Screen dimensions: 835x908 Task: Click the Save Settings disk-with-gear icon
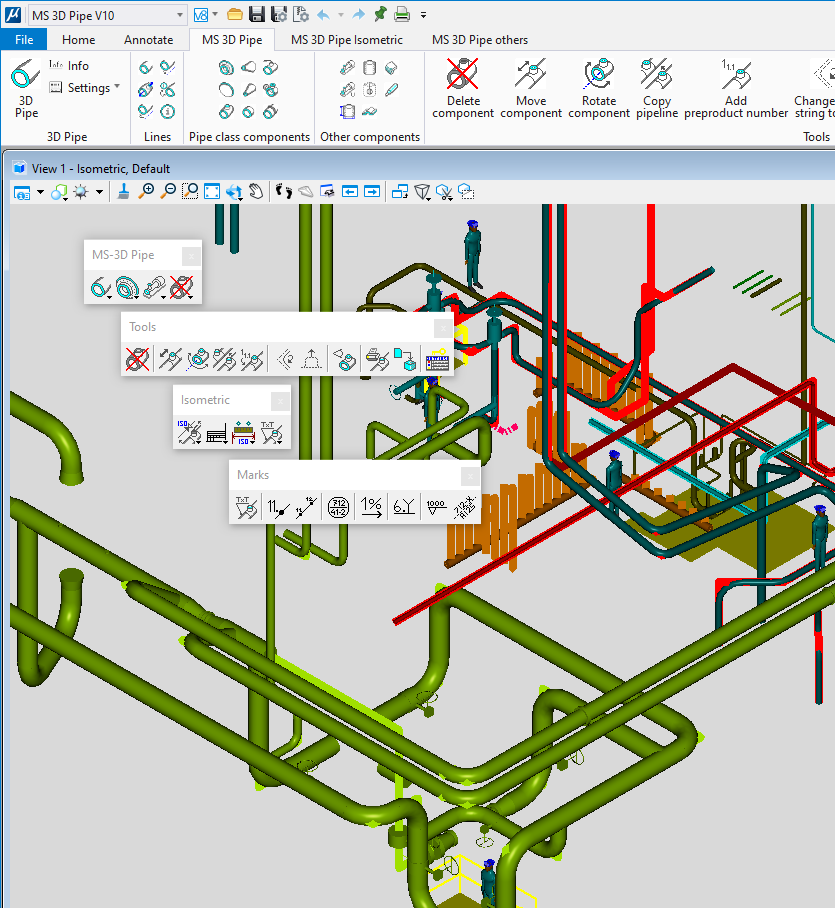point(279,14)
